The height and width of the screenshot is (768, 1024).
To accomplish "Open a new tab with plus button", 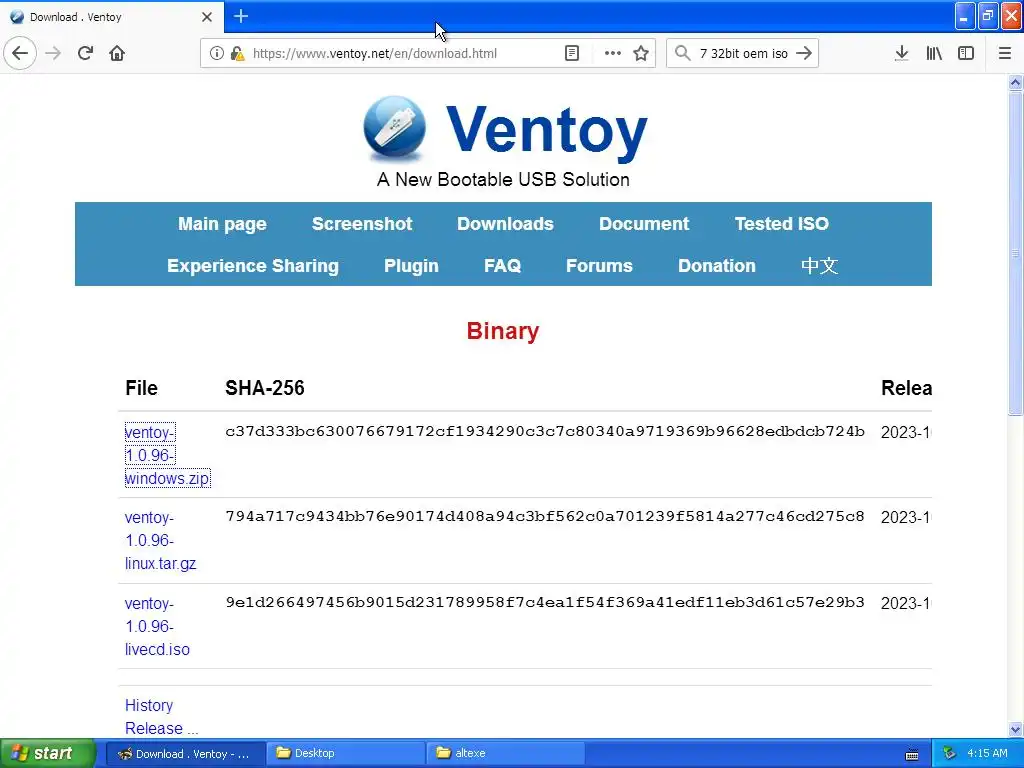I will point(241,16).
